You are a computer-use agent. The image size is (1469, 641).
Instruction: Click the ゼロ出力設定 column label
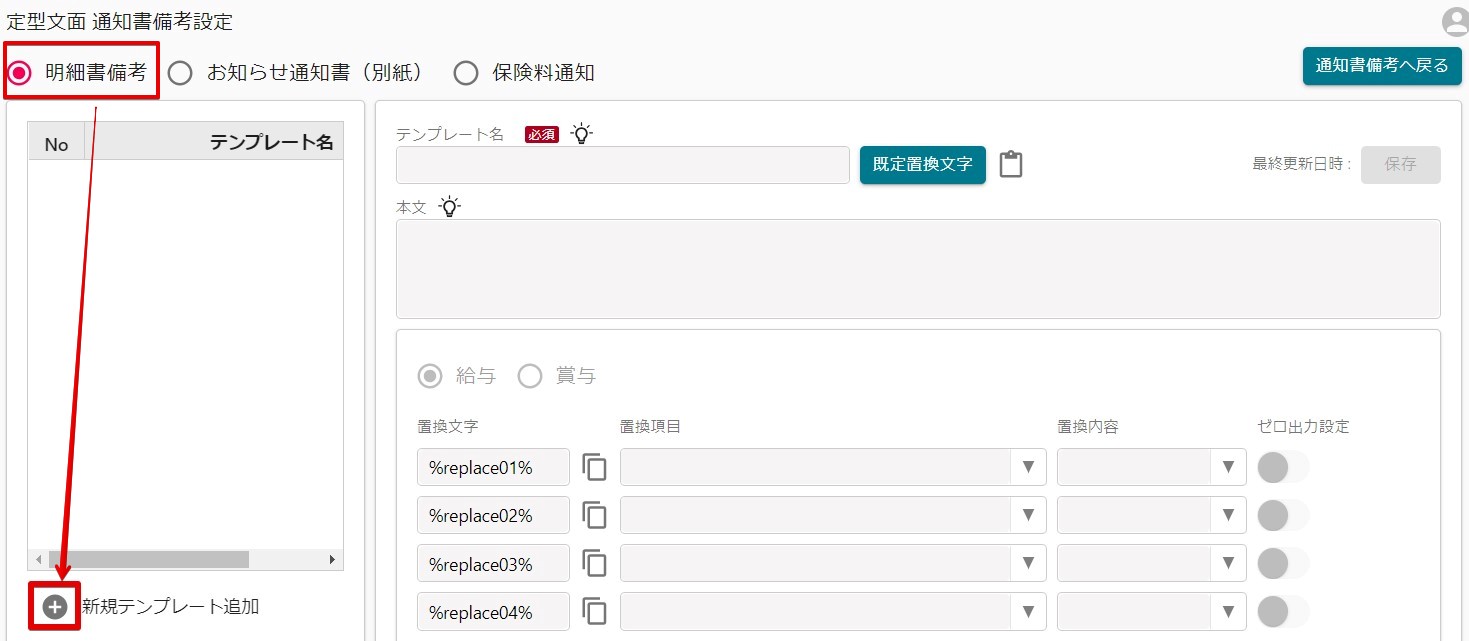(1303, 426)
